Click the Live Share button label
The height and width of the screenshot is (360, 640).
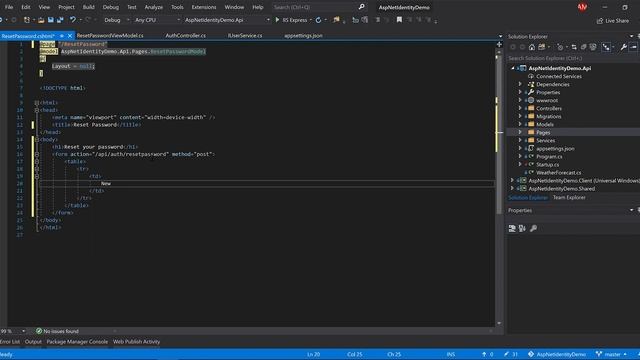(x=617, y=21)
